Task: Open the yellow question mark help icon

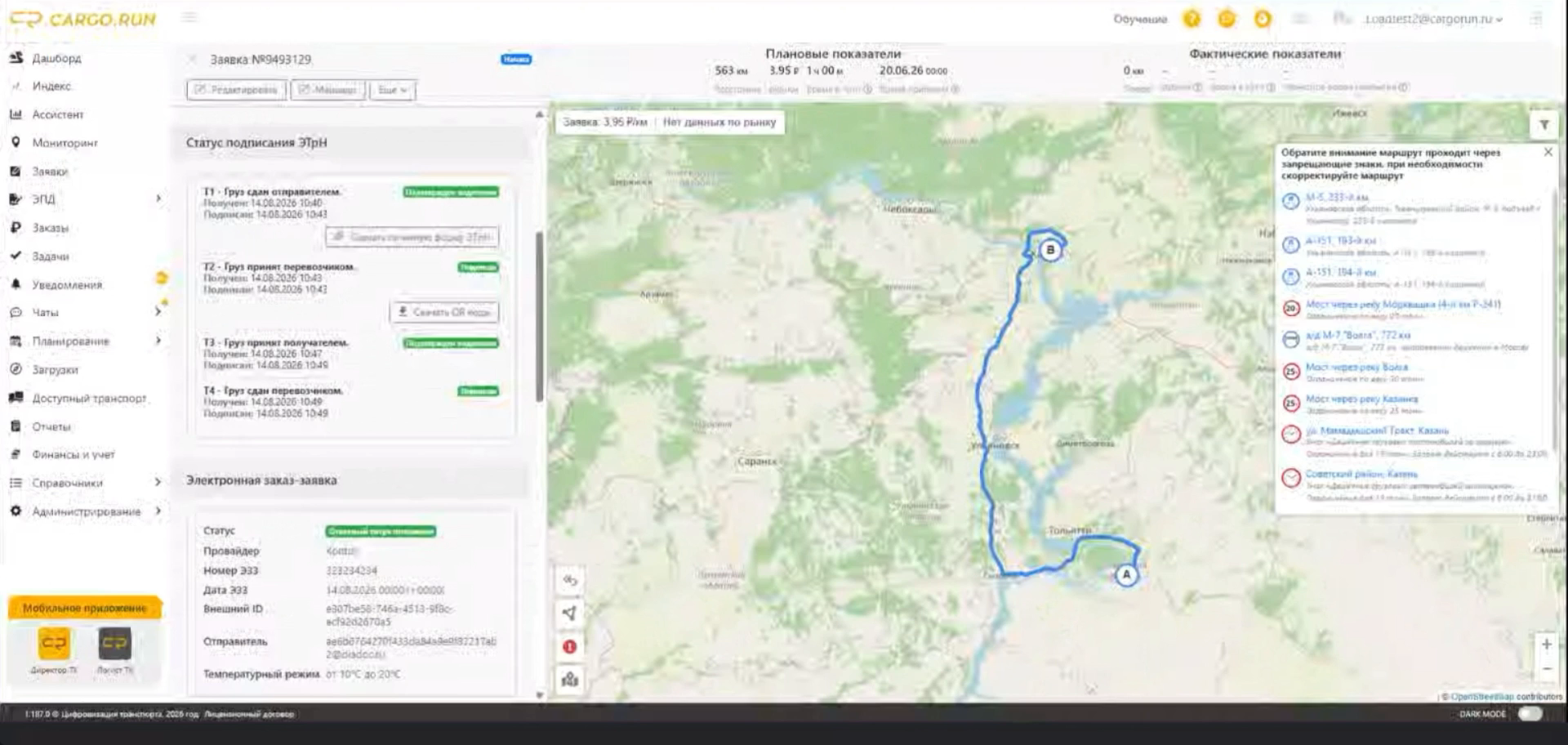Action: (x=1192, y=19)
